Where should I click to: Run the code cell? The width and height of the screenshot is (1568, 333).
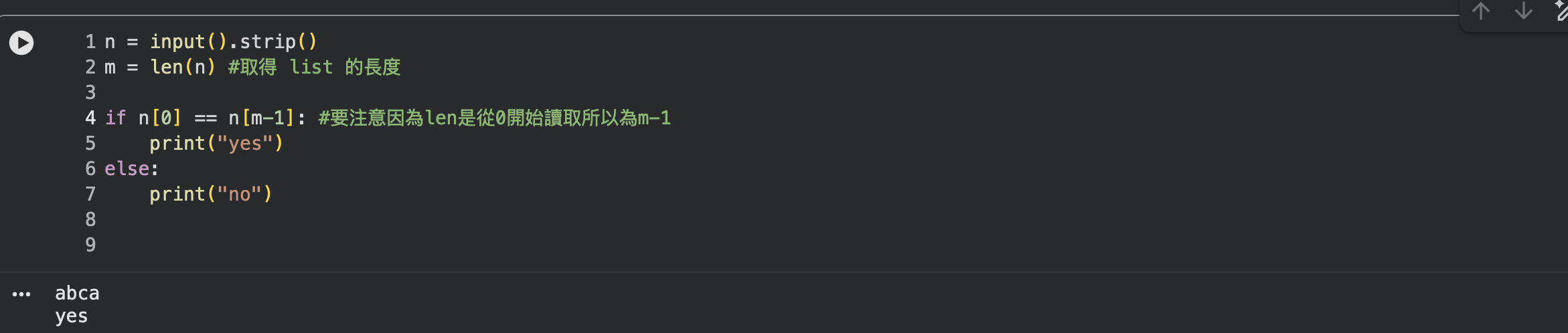pyautogui.click(x=21, y=43)
